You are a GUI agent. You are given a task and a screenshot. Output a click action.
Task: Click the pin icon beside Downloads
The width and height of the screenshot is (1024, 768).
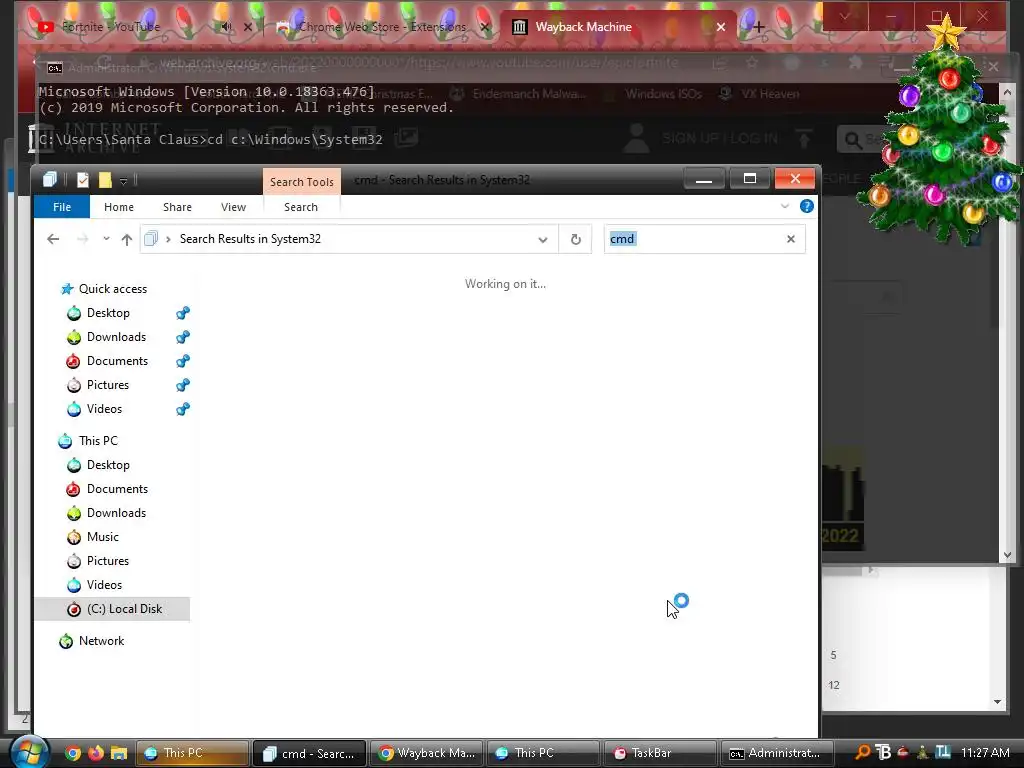183,337
